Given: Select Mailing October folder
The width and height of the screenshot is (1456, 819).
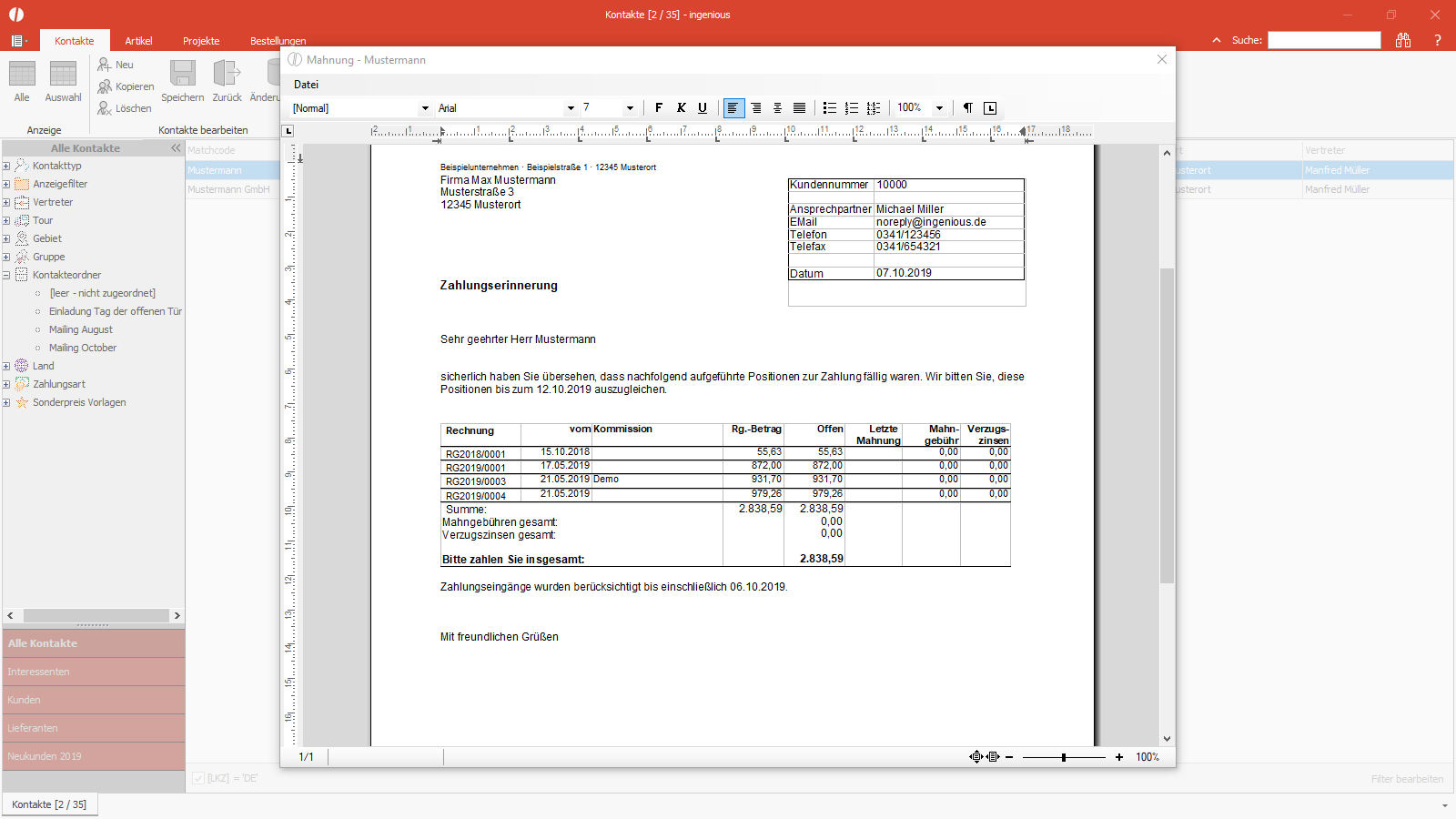Looking at the screenshot, I should pyautogui.click(x=83, y=348).
